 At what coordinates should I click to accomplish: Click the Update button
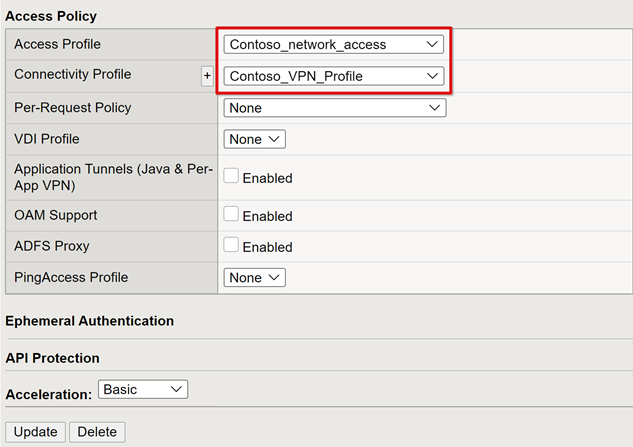[x=35, y=432]
